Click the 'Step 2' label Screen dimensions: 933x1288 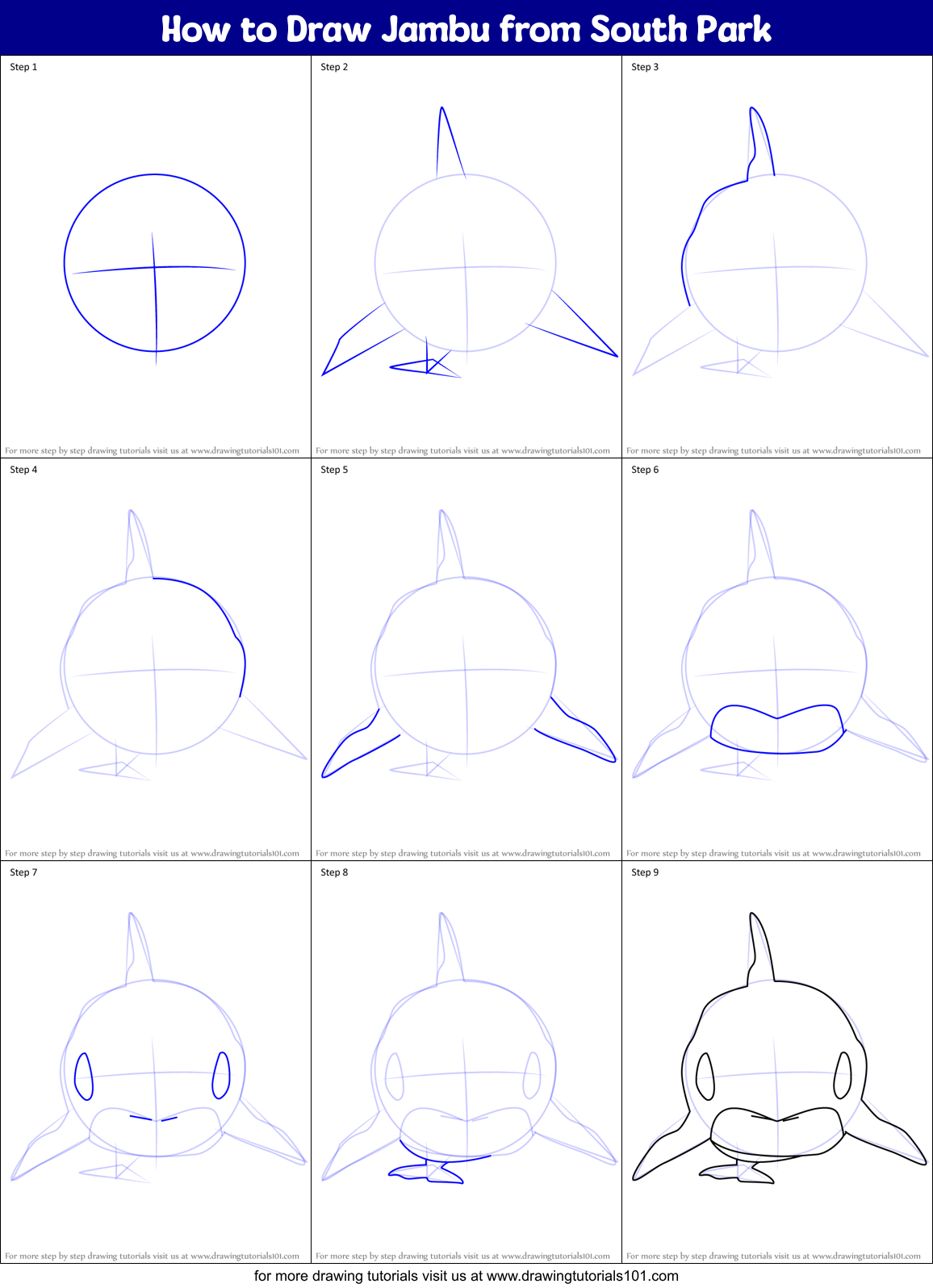click(x=334, y=67)
